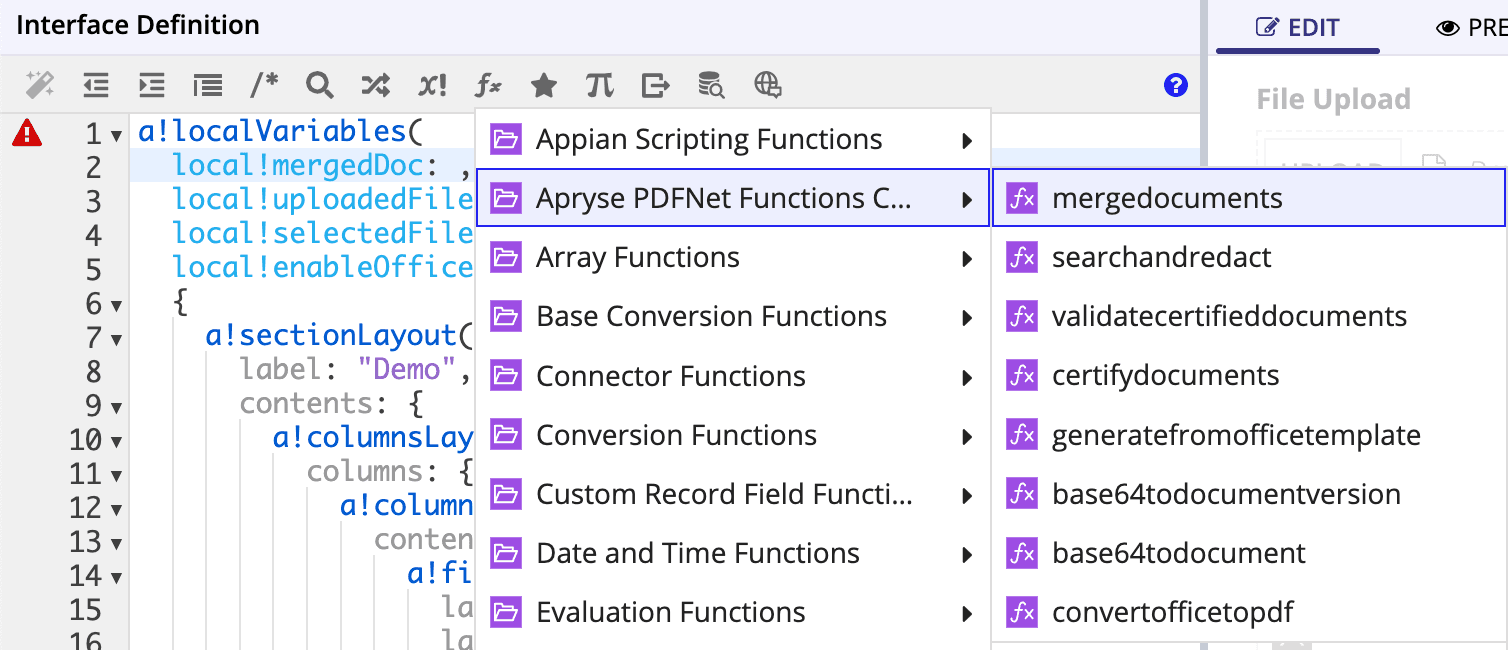The height and width of the screenshot is (650, 1508).
Task: Click the shuffle arrows toolbar icon
Action: click(x=376, y=86)
